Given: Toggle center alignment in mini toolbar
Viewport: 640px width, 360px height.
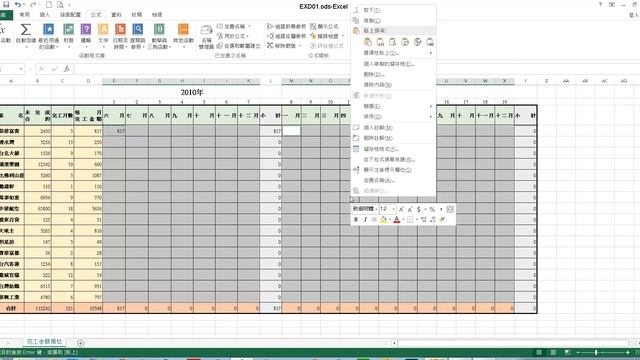Looking at the screenshot, I should [x=374, y=220].
